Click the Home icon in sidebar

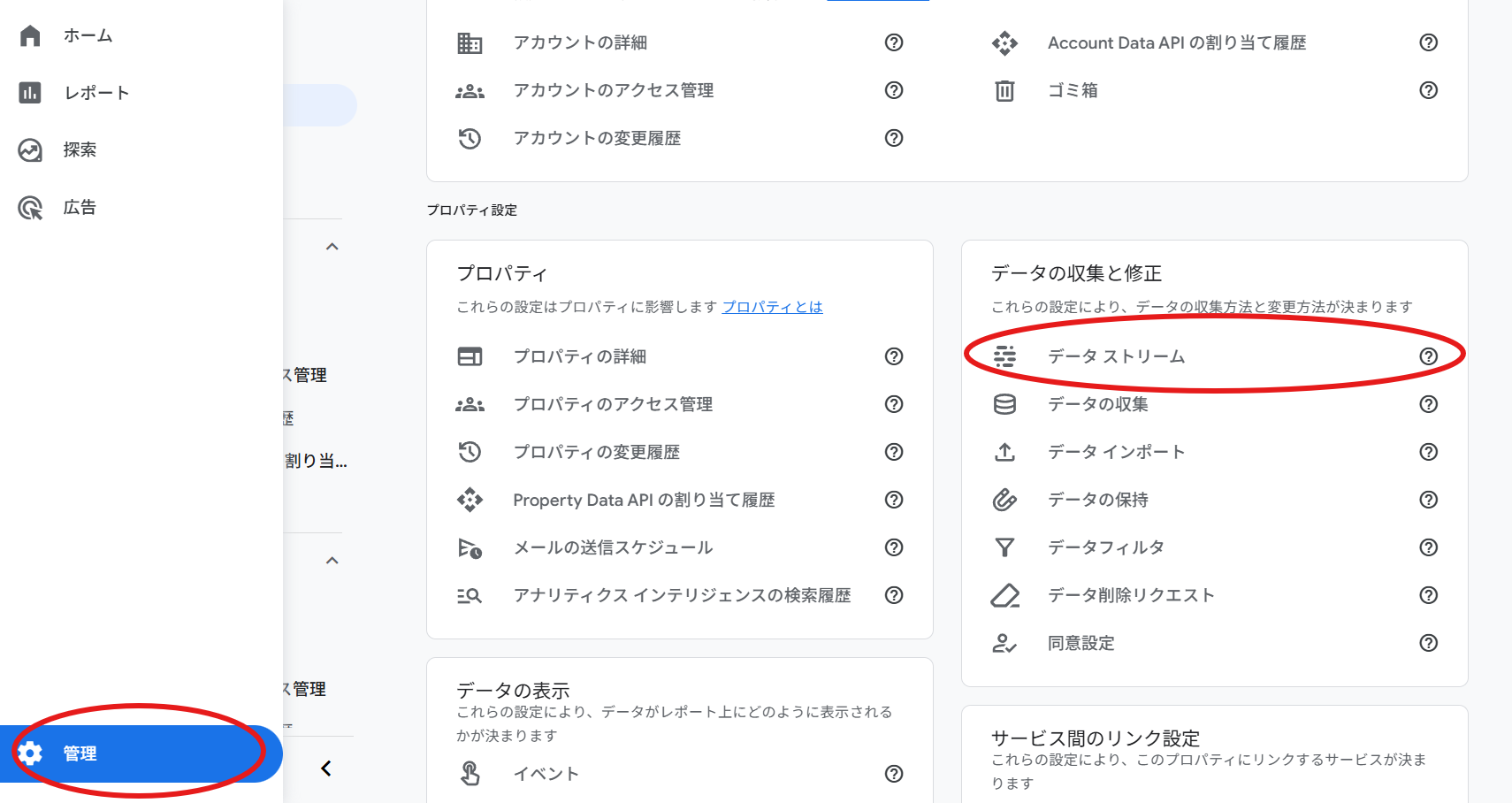(x=30, y=35)
